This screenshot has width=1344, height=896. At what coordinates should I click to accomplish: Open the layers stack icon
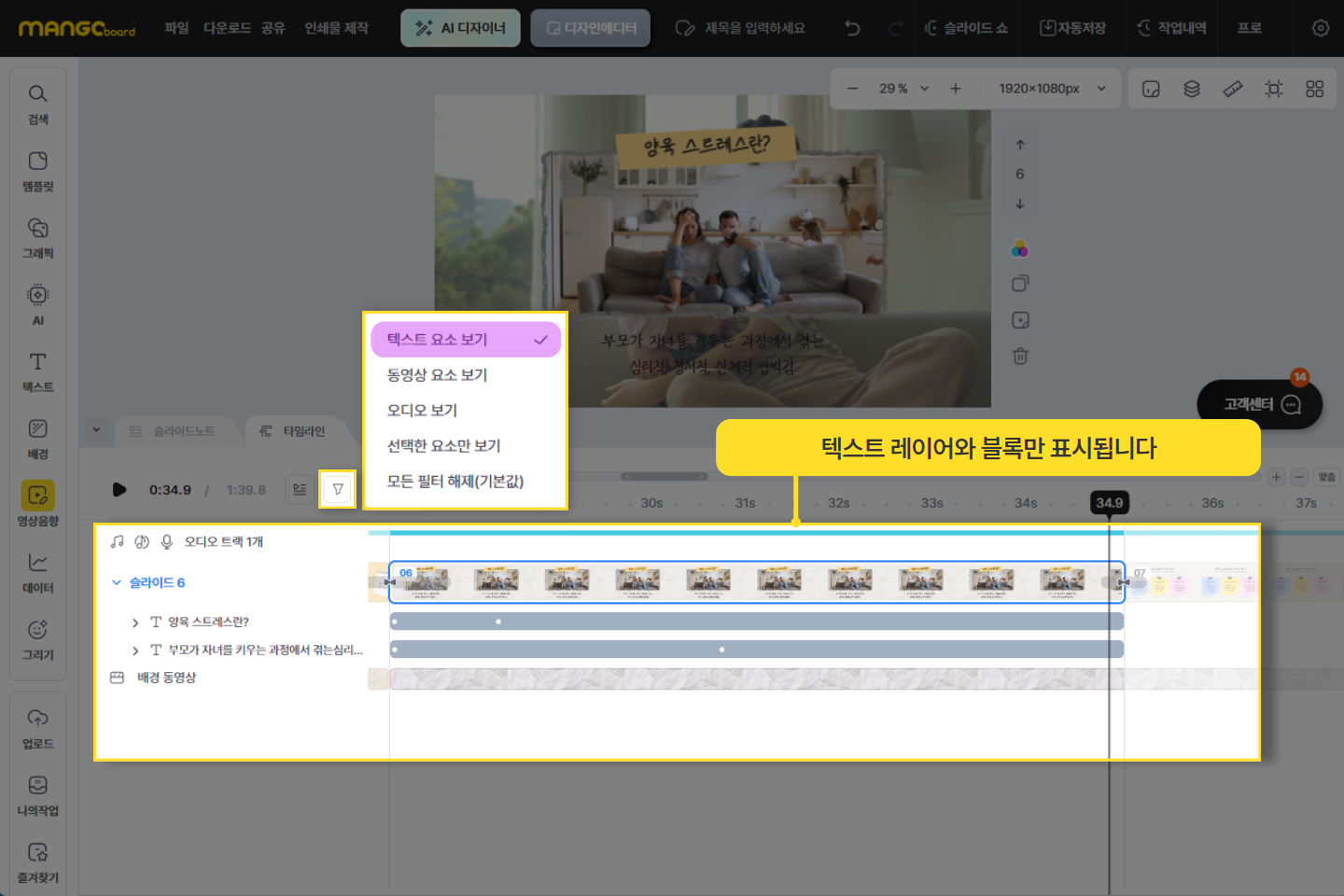pos(1192,89)
